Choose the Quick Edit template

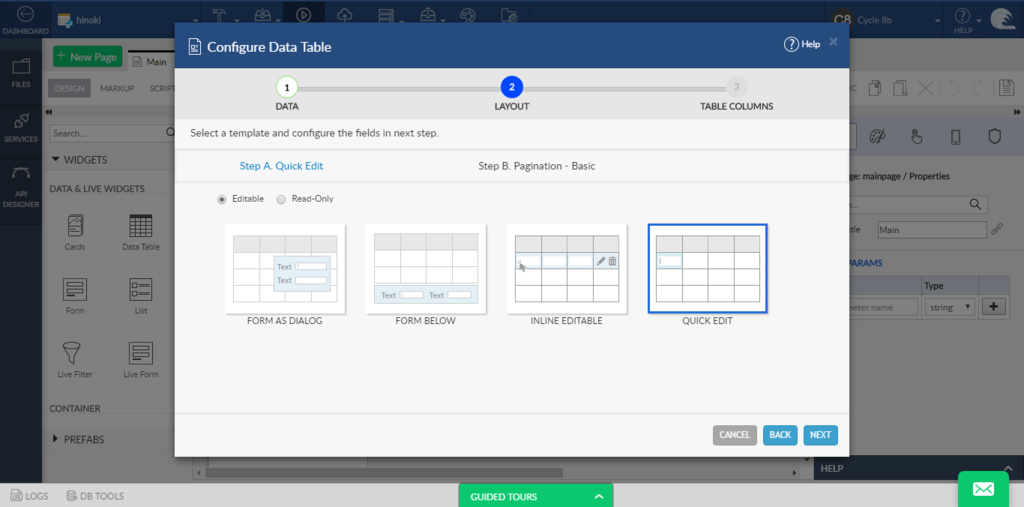point(707,269)
